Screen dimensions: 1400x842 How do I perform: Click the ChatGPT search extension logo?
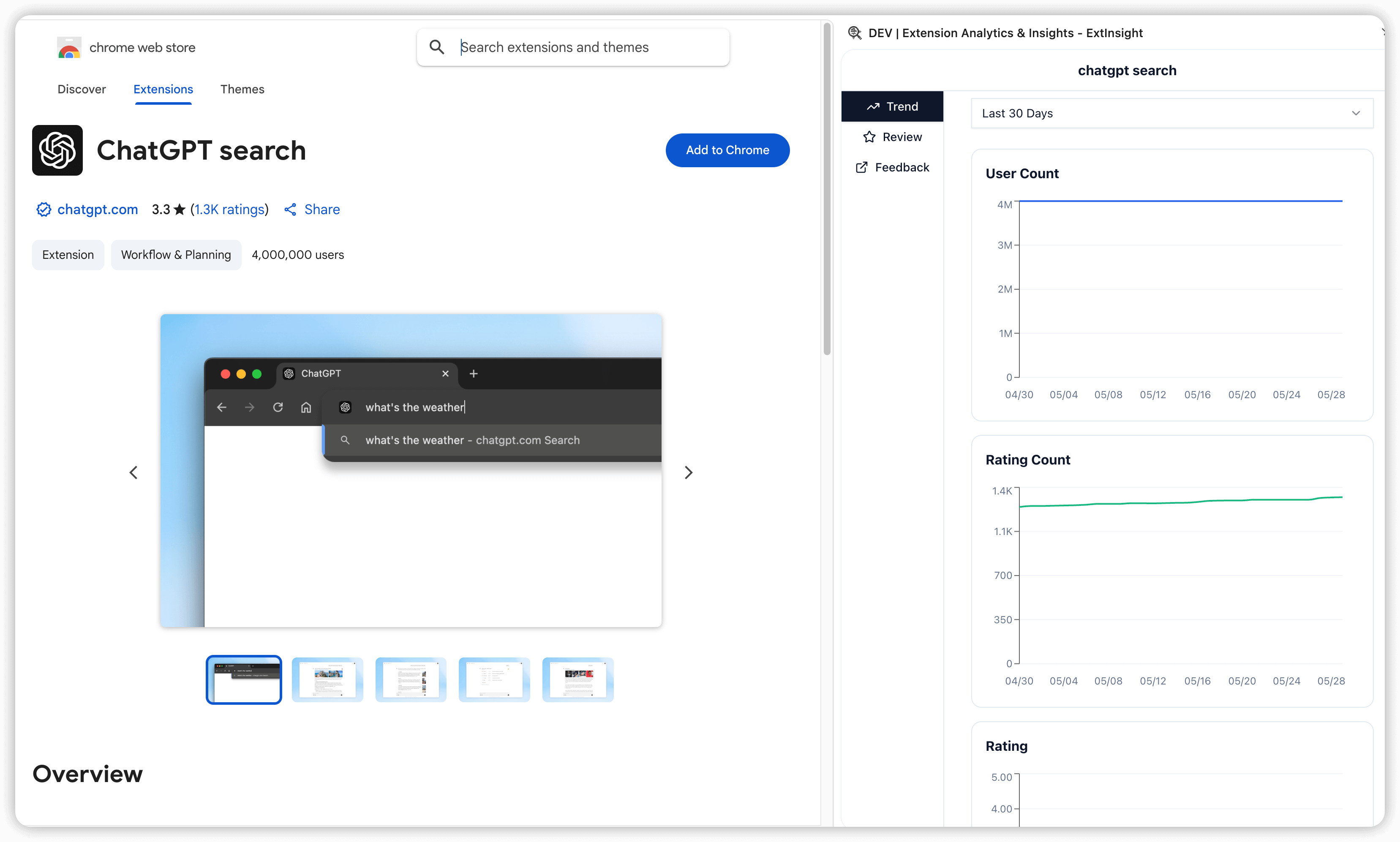57,150
